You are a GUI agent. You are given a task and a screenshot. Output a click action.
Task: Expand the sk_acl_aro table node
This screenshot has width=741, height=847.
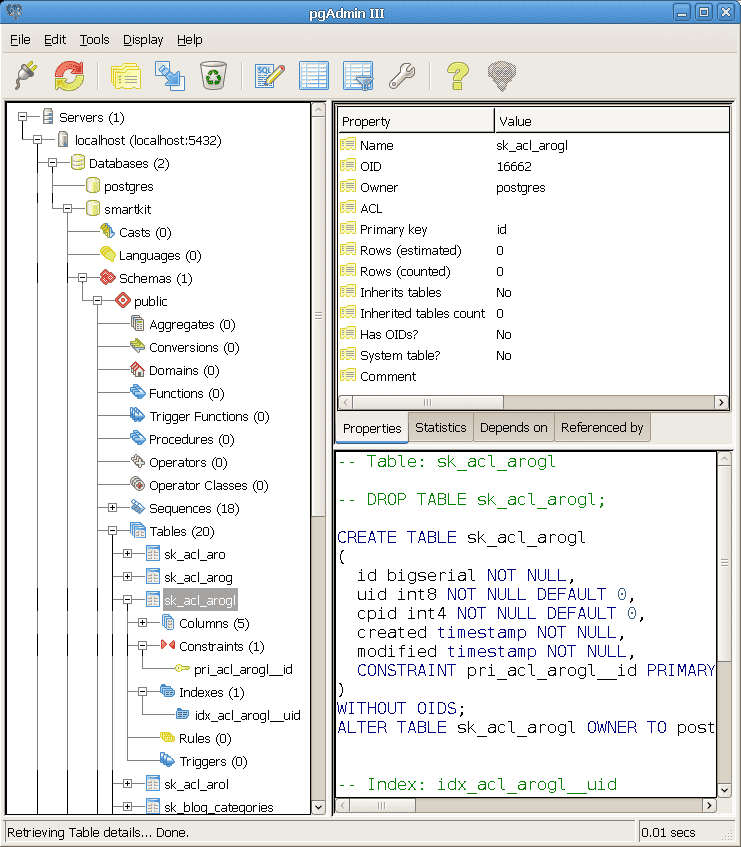(x=127, y=554)
